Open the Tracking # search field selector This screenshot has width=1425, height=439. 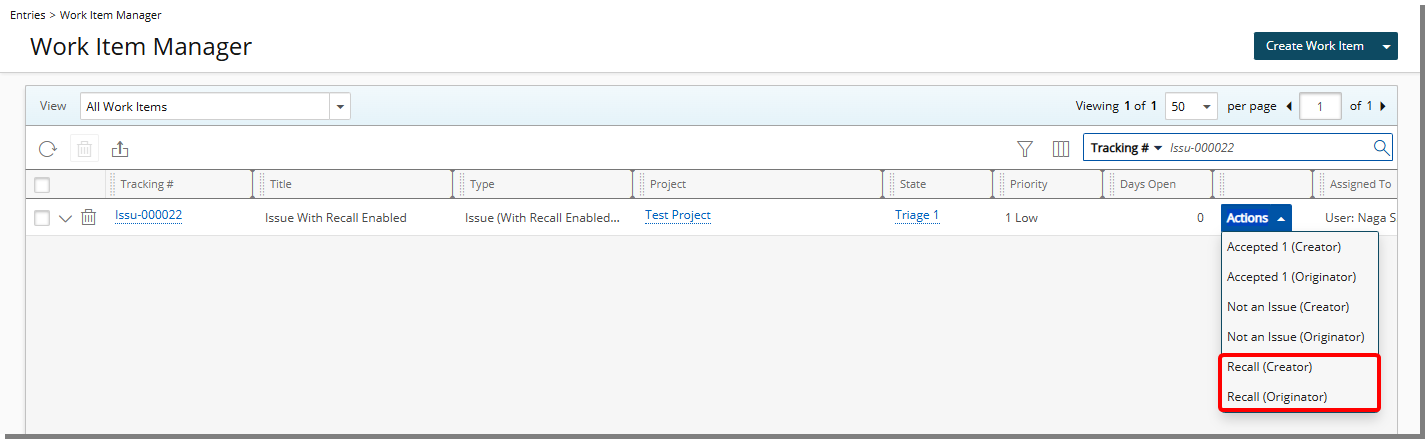[x=1126, y=148]
